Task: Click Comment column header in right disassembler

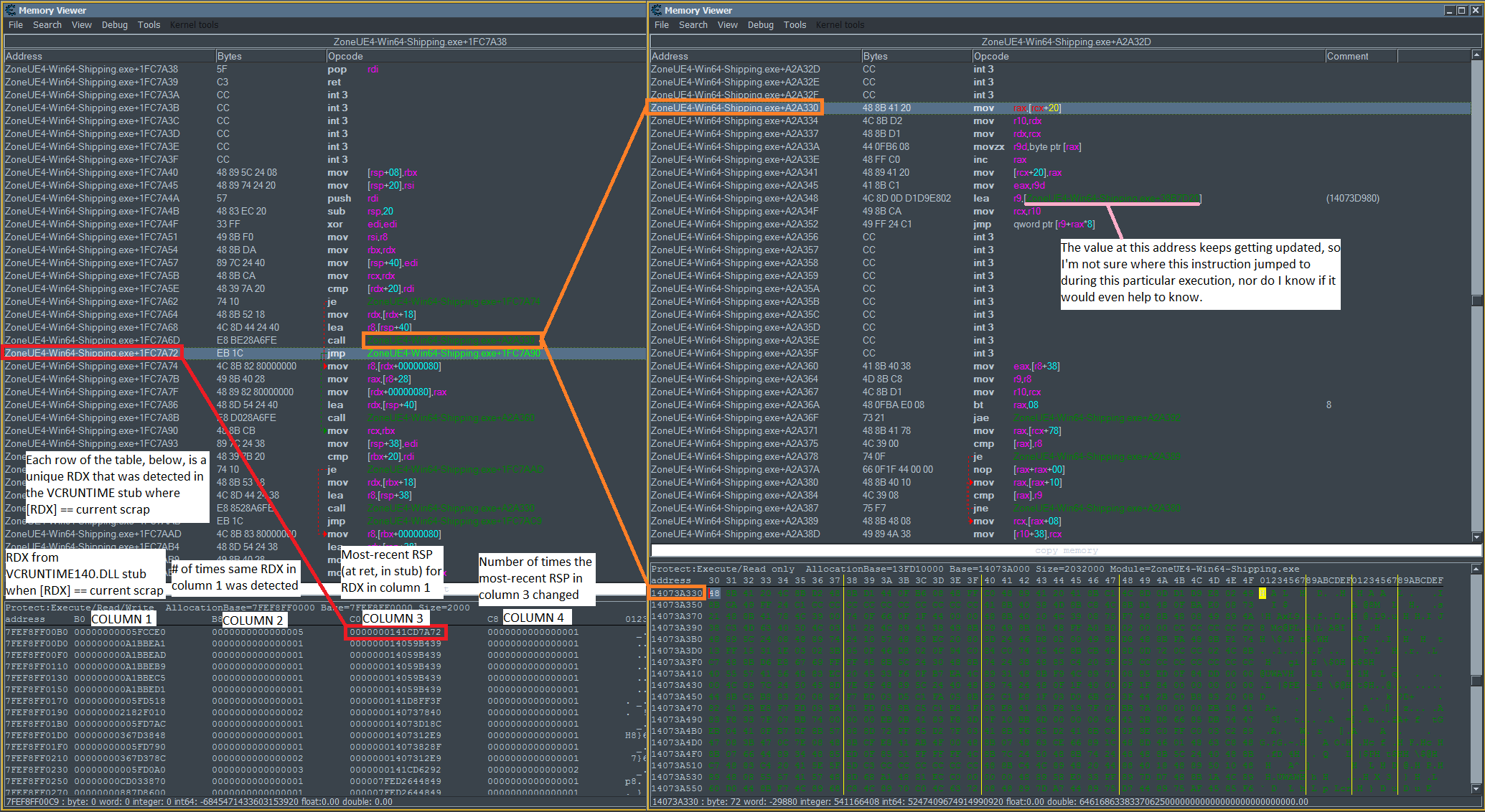Action: (1361, 56)
